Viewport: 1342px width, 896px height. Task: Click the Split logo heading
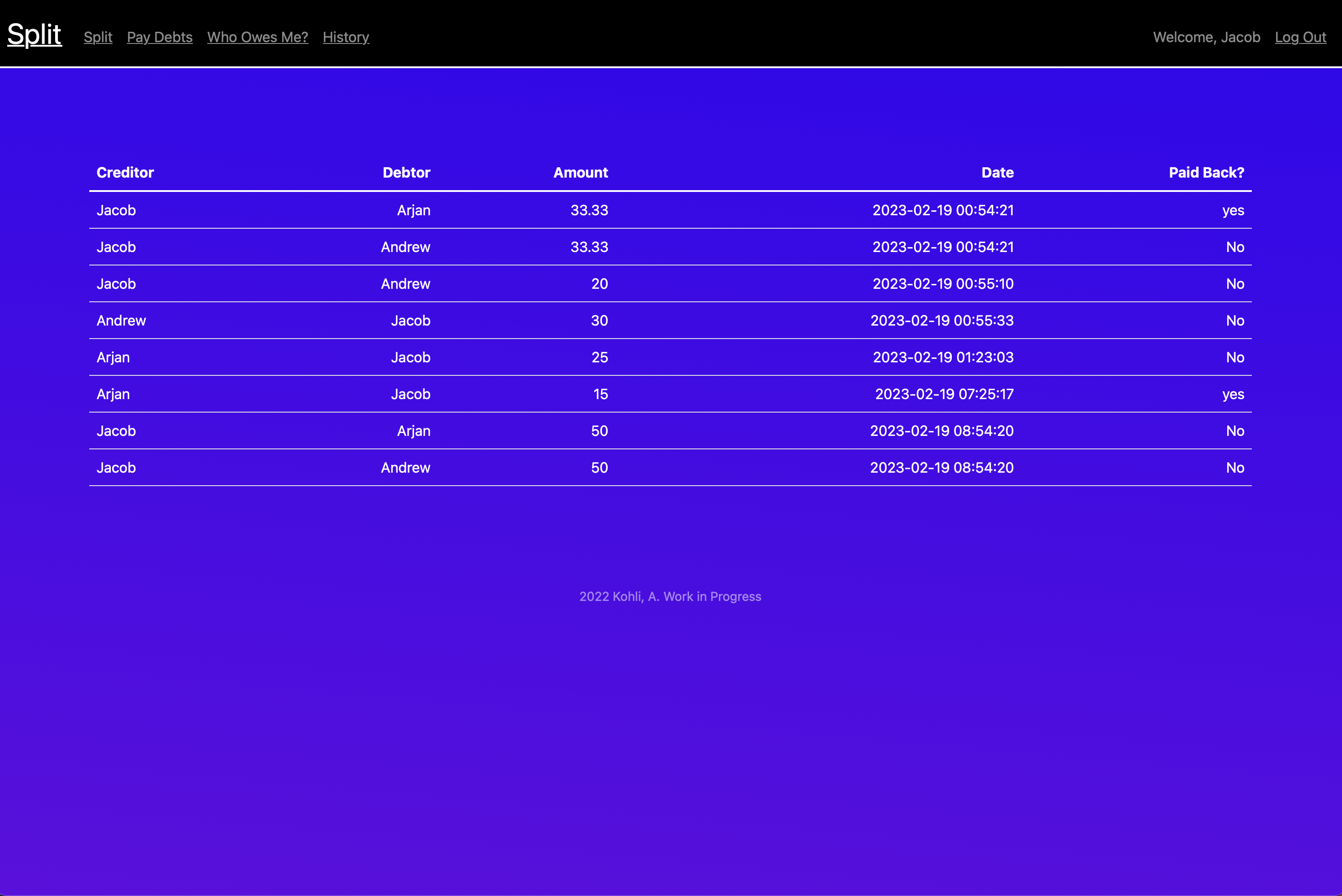click(x=34, y=34)
